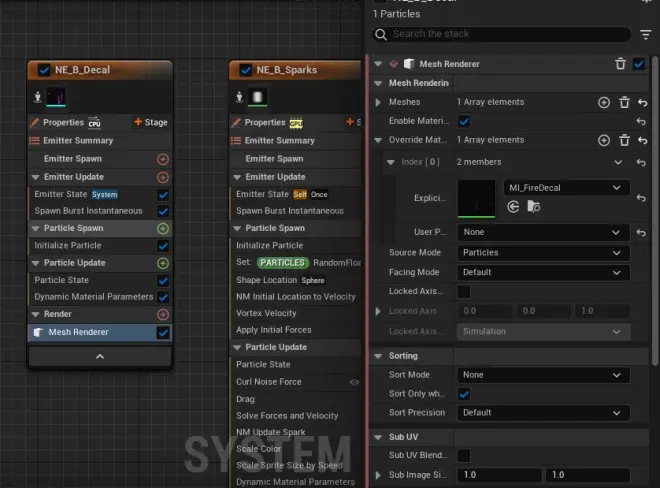
Task: Browse to MI_FireDecal in the Content Browser
Action: click(534, 207)
